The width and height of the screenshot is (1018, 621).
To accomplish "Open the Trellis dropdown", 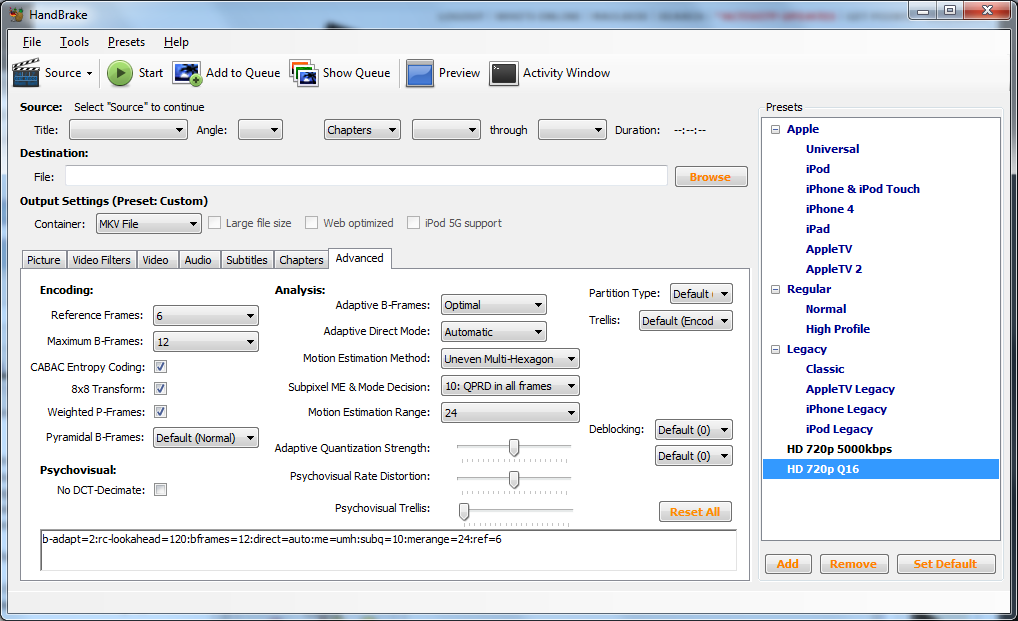I will [686, 321].
